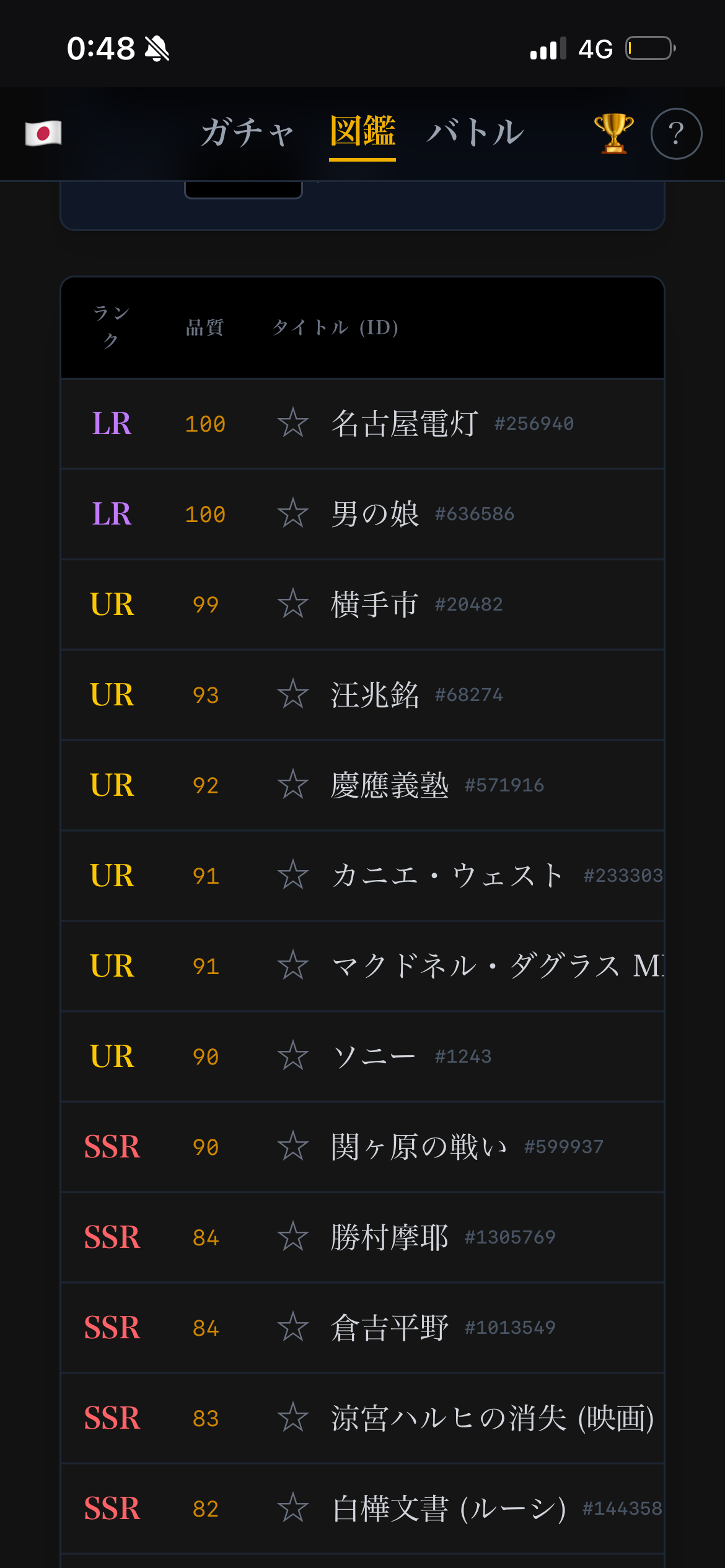Tap the Japan flag language icon
The image size is (725, 1568).
click(43, 133)
